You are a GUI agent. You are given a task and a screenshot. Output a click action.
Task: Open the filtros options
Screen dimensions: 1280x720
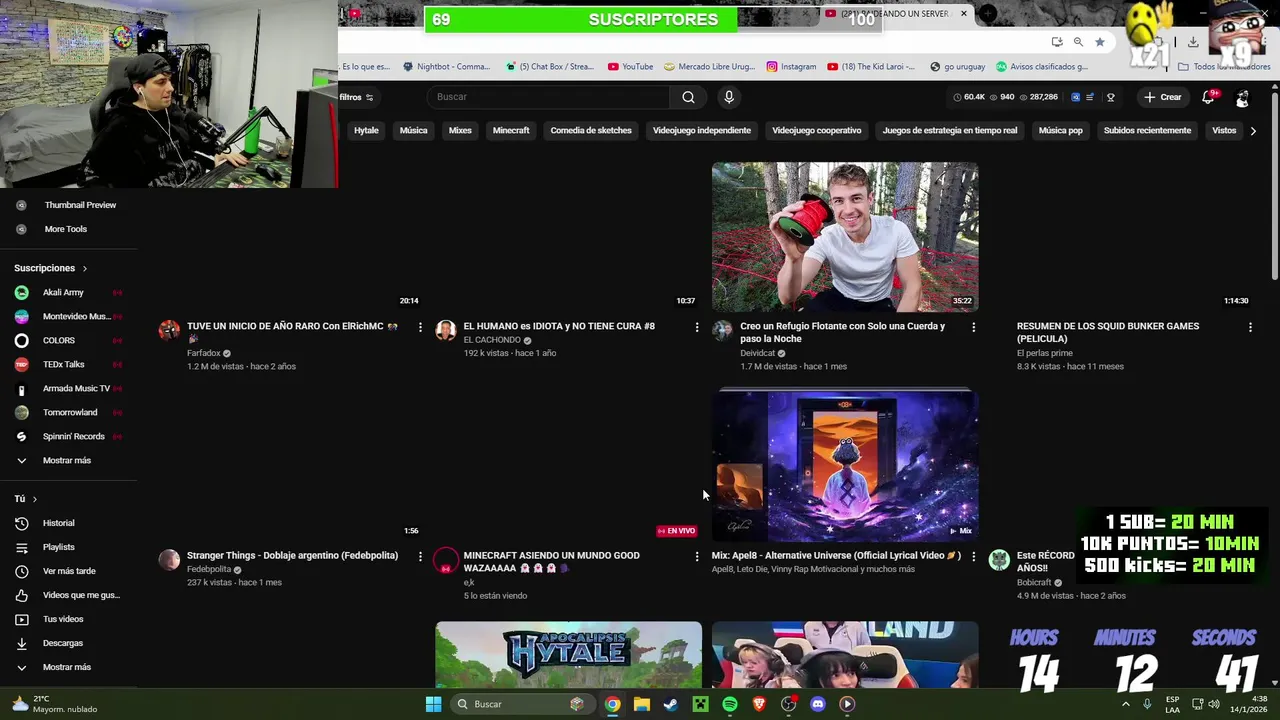356,97
